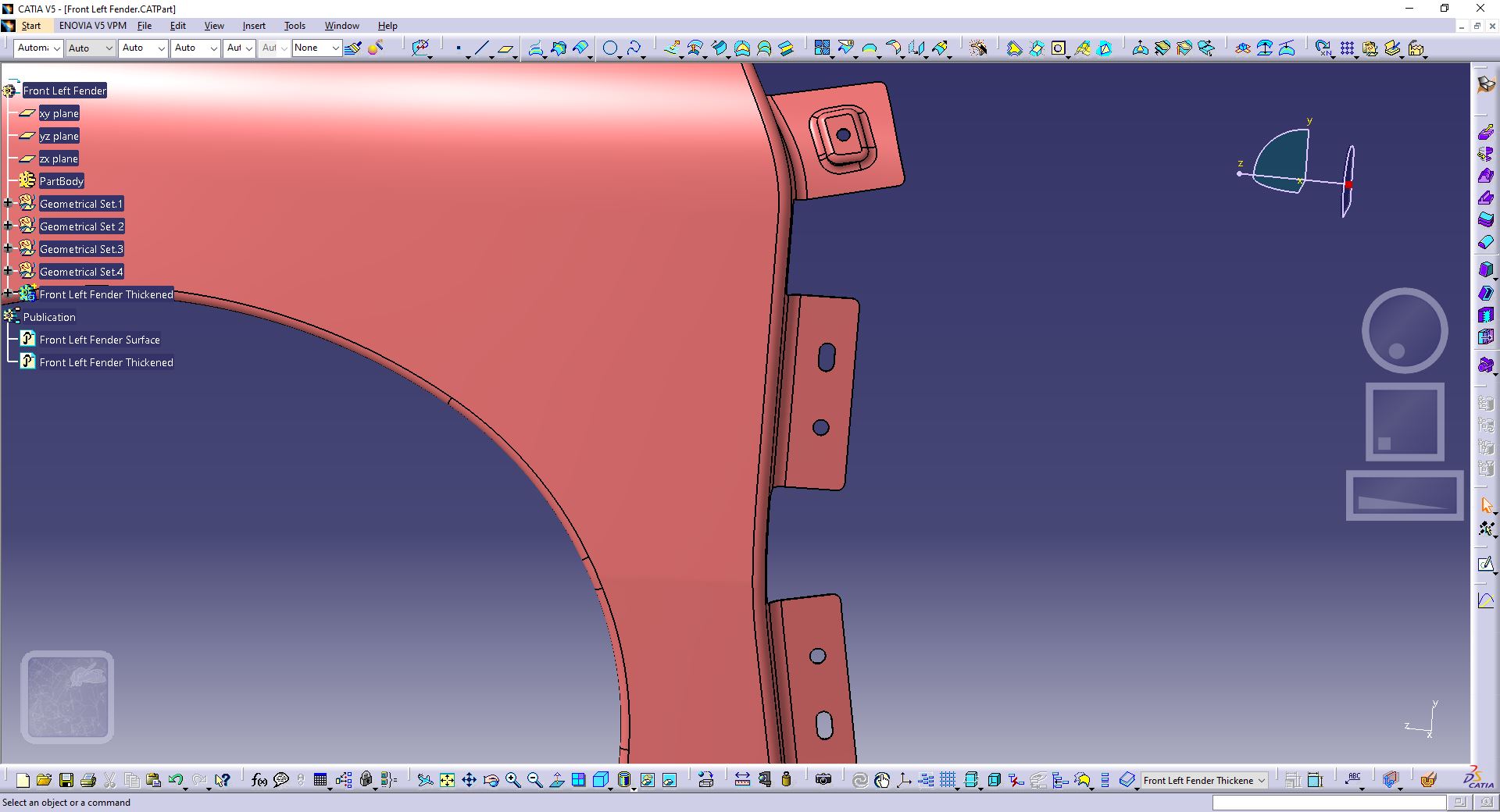Viewport: 1500px width, 812px height.
Task: Expand Front Left Fender Thickened body node
Action: pos(8,294)
